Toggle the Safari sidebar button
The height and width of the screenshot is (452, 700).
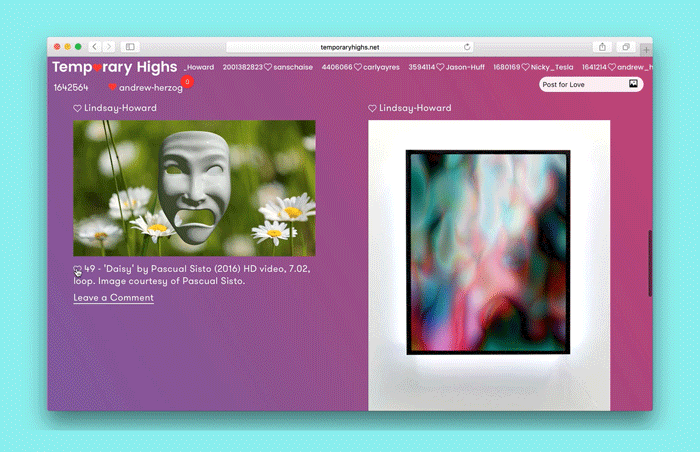130,46
